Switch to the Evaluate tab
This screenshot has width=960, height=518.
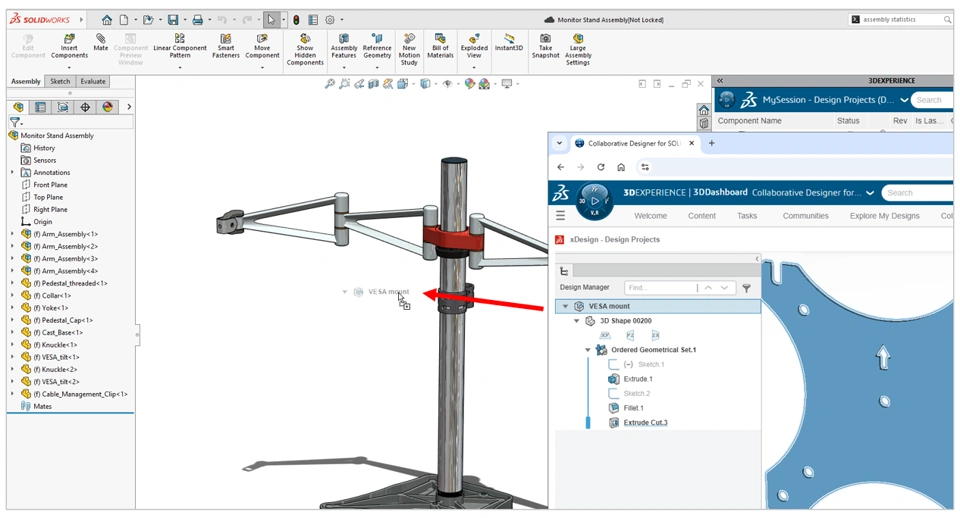click(93, 81)
